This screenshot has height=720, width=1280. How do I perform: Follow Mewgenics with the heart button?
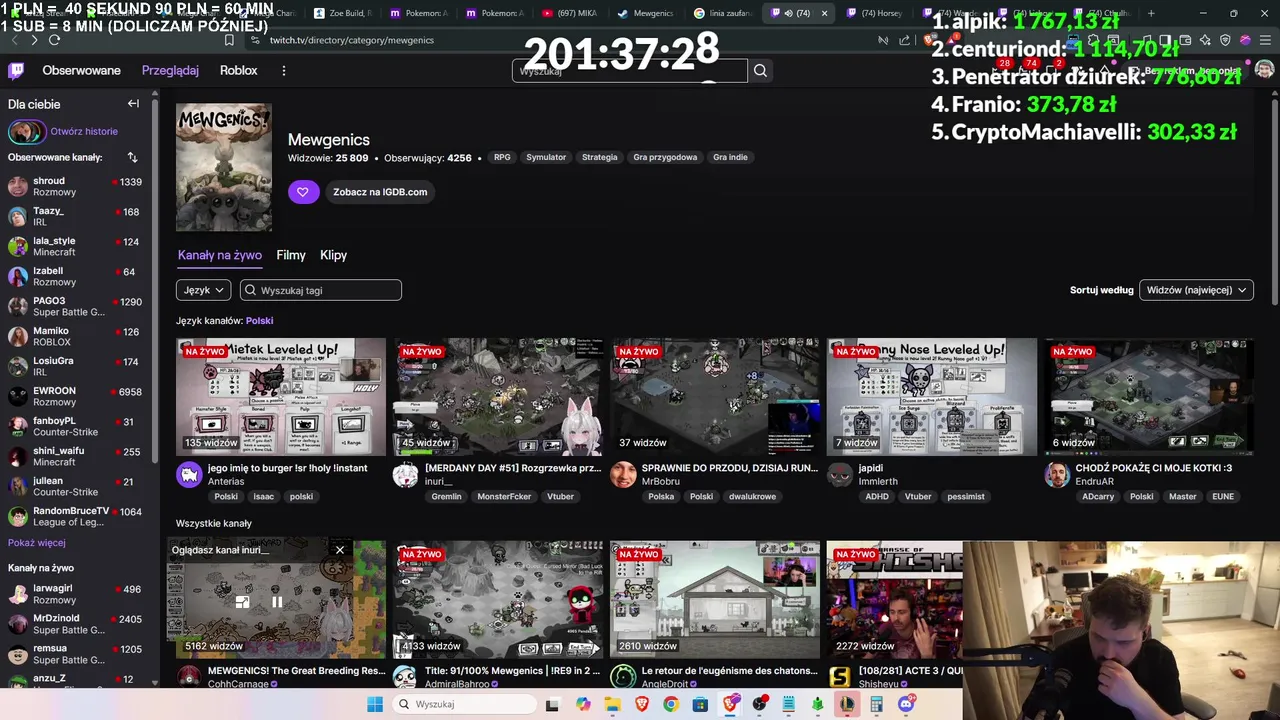(304, 192)
